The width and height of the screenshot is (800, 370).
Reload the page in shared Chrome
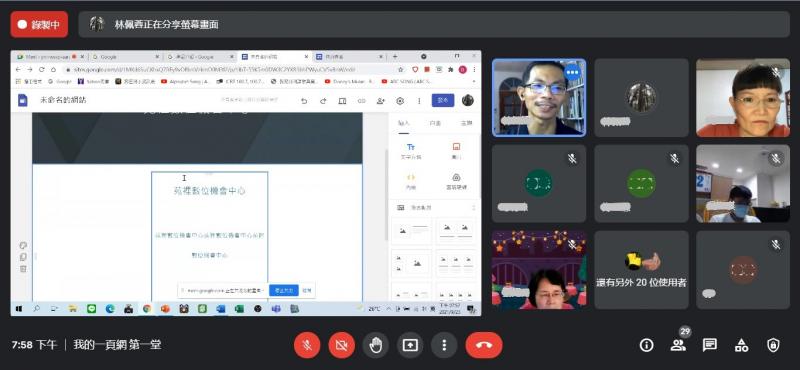pos(41,69)
